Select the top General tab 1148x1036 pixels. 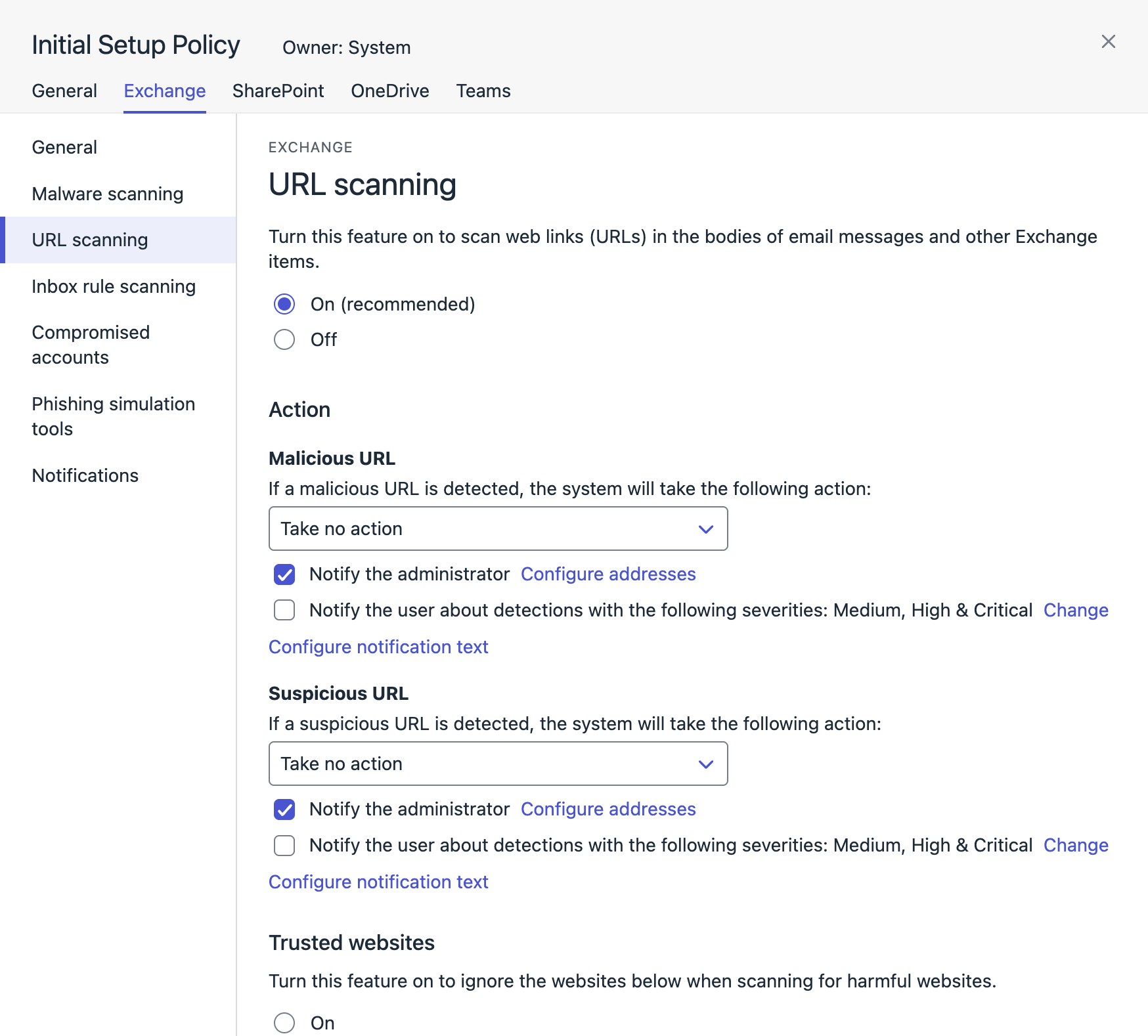coord(64,91)
